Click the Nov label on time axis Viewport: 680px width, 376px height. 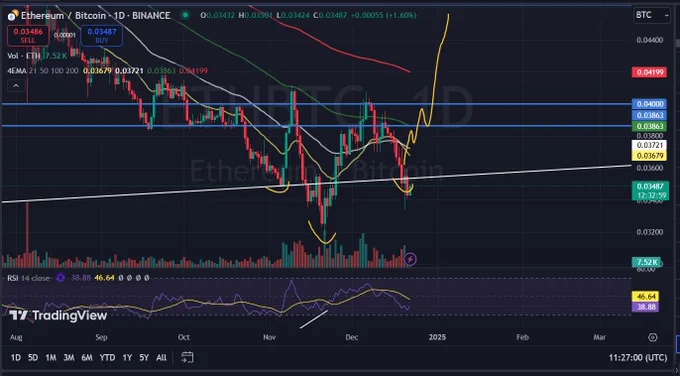pyautogui.click(x=270, y=337)
